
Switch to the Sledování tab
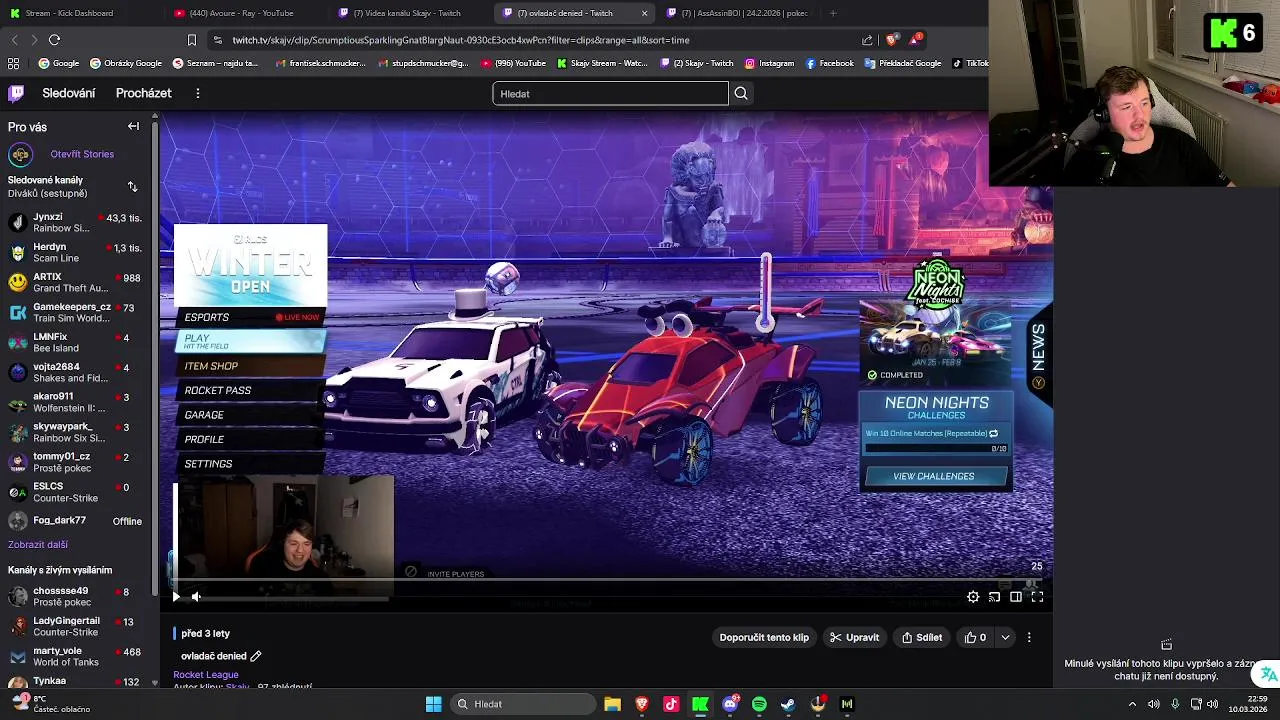pyautogui.click(x=69, y=93)
